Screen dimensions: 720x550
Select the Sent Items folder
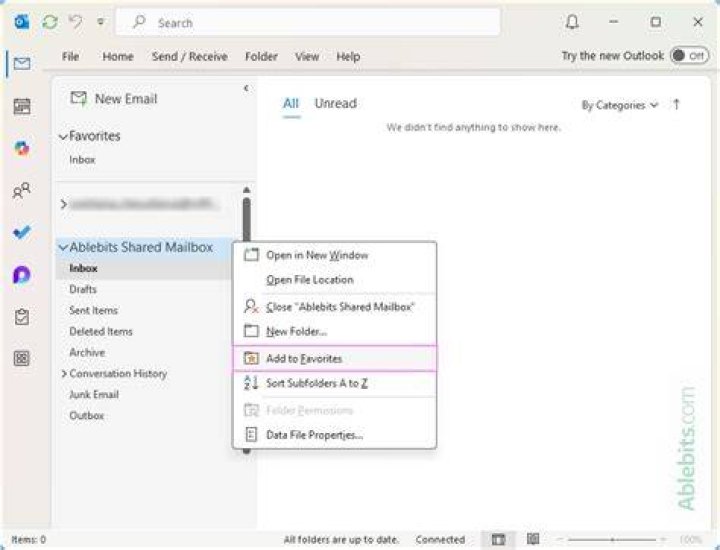click(x=93, y=310)
